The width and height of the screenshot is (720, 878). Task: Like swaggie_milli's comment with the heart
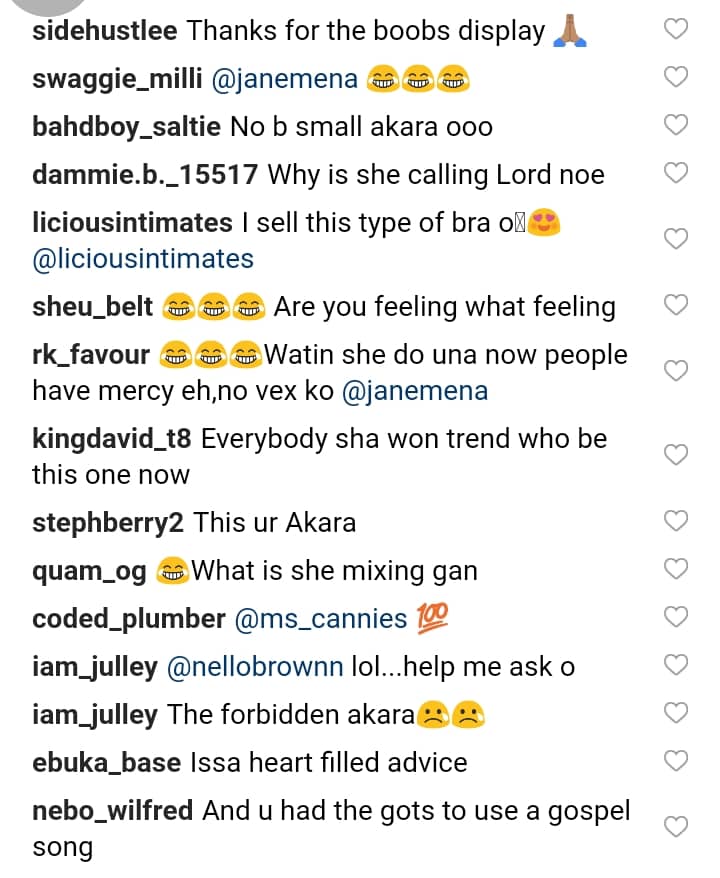pyautogui.click(x=677, y=78)
